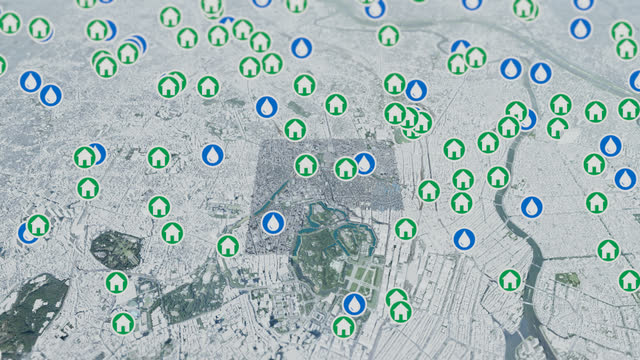This screenshot has width=640, height=360.
Task: Select the water drop marker inside the dark highlighted square
Action: pyautogui.click(x=364, y=164)
